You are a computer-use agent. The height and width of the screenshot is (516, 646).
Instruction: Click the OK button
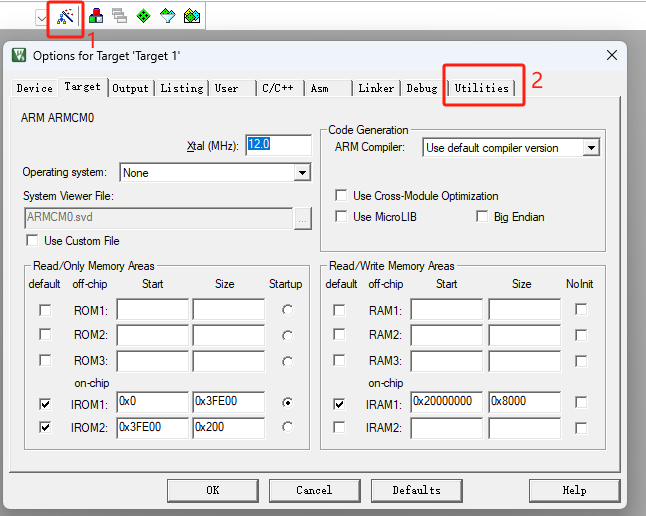tap(213, 490)
